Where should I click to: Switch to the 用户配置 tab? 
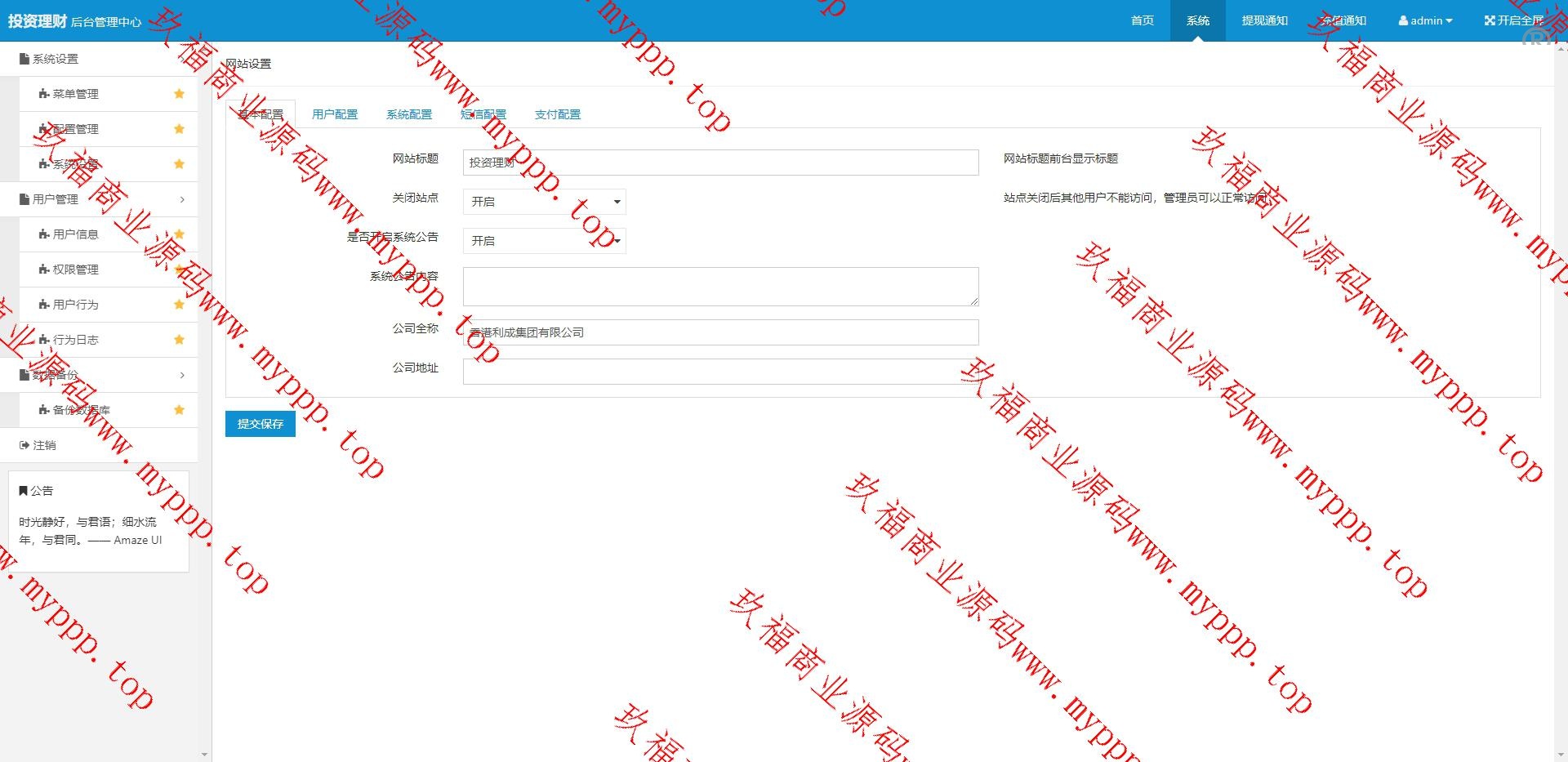335,114
